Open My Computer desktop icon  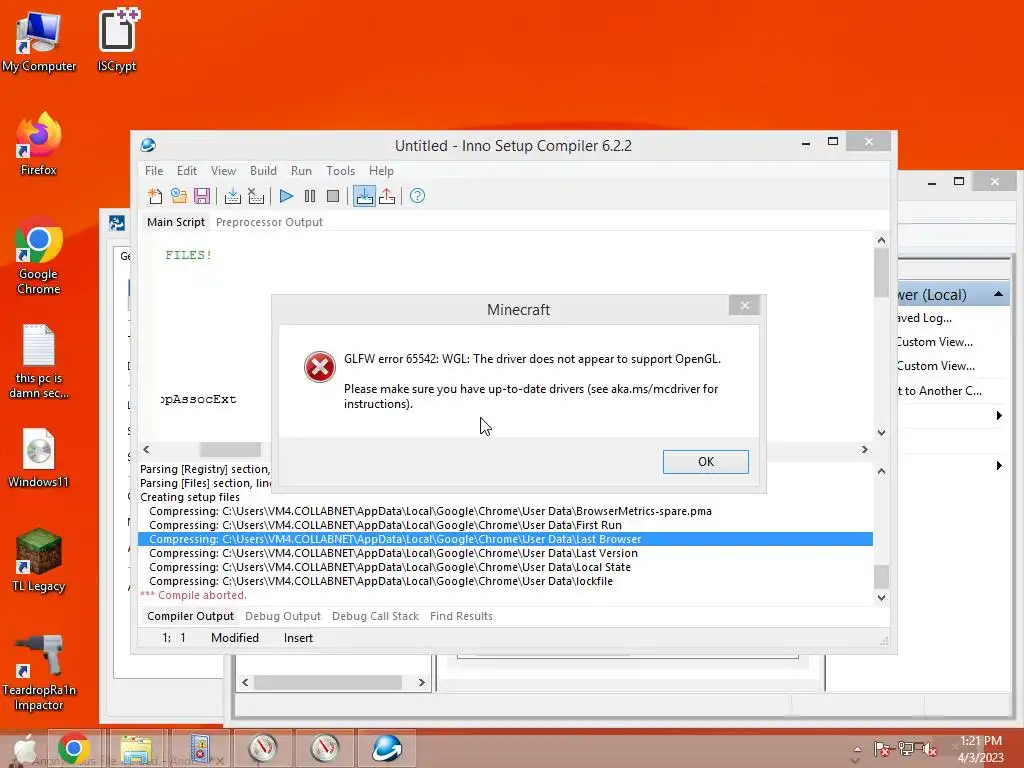(x=39, y=42)
